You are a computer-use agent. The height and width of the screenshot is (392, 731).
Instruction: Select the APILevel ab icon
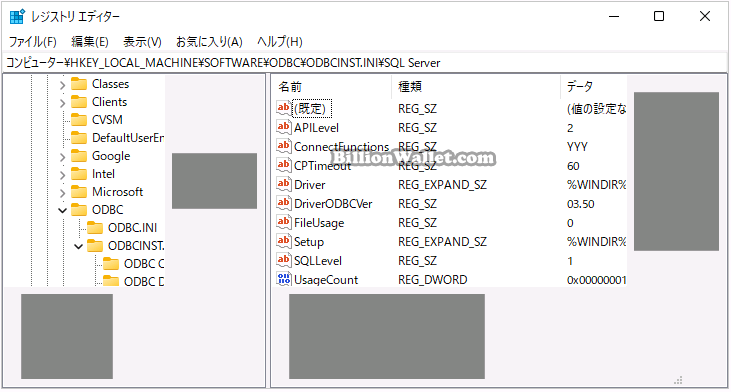(283, 127)
